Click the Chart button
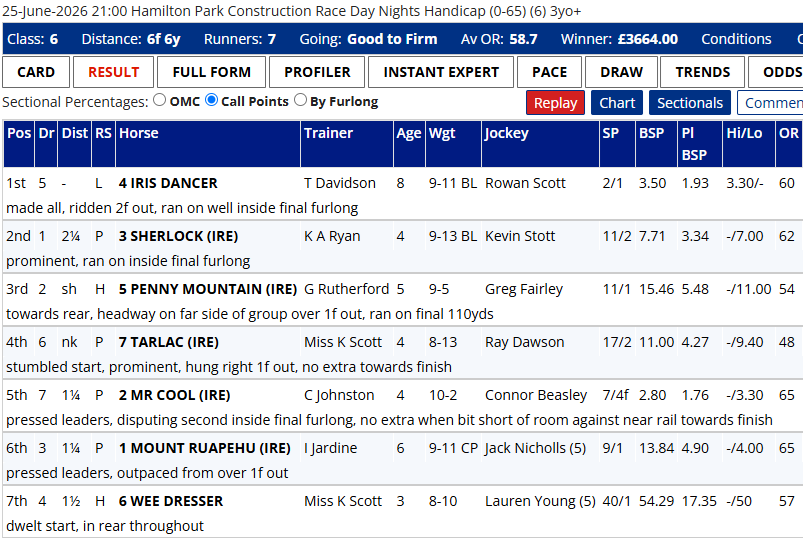 click(617, 103)
